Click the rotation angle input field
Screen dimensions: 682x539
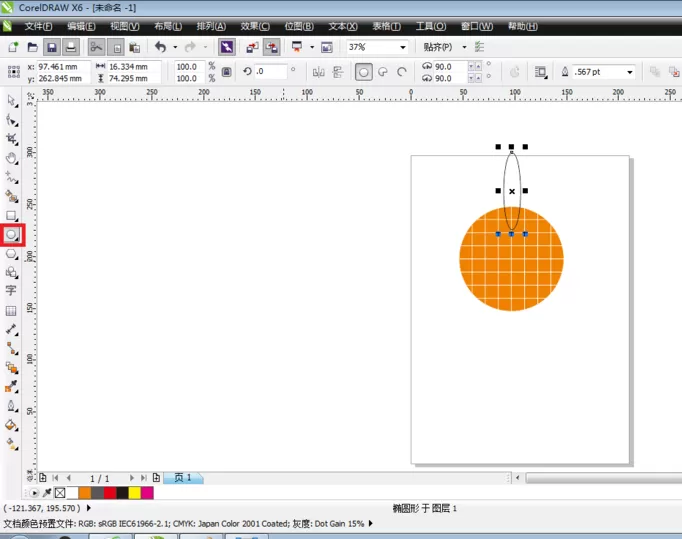point(270,71)
